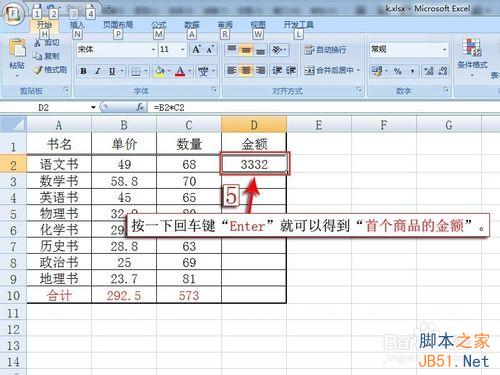Viewport: 500px width, 375px height.
Task: Click the Insert Function fx icon
Action: [x=140, y=107]
